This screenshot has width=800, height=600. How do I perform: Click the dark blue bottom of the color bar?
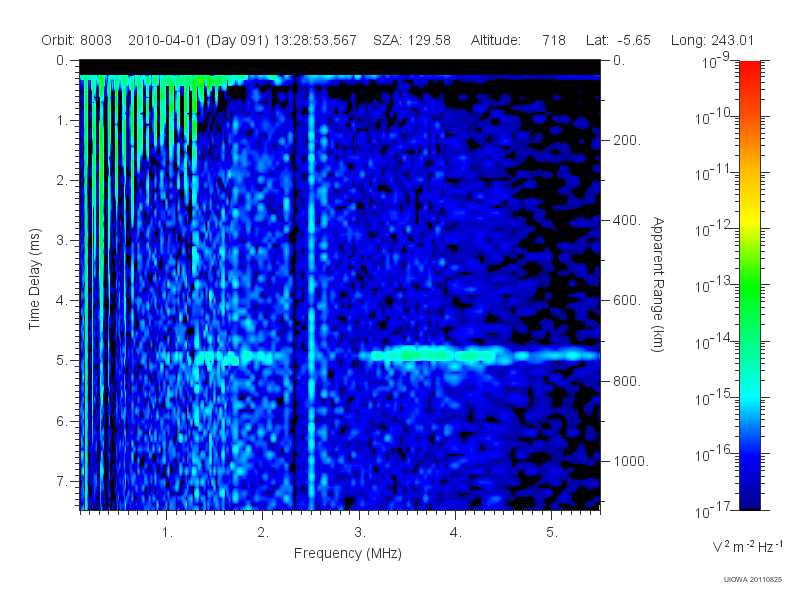click(749, 503)
